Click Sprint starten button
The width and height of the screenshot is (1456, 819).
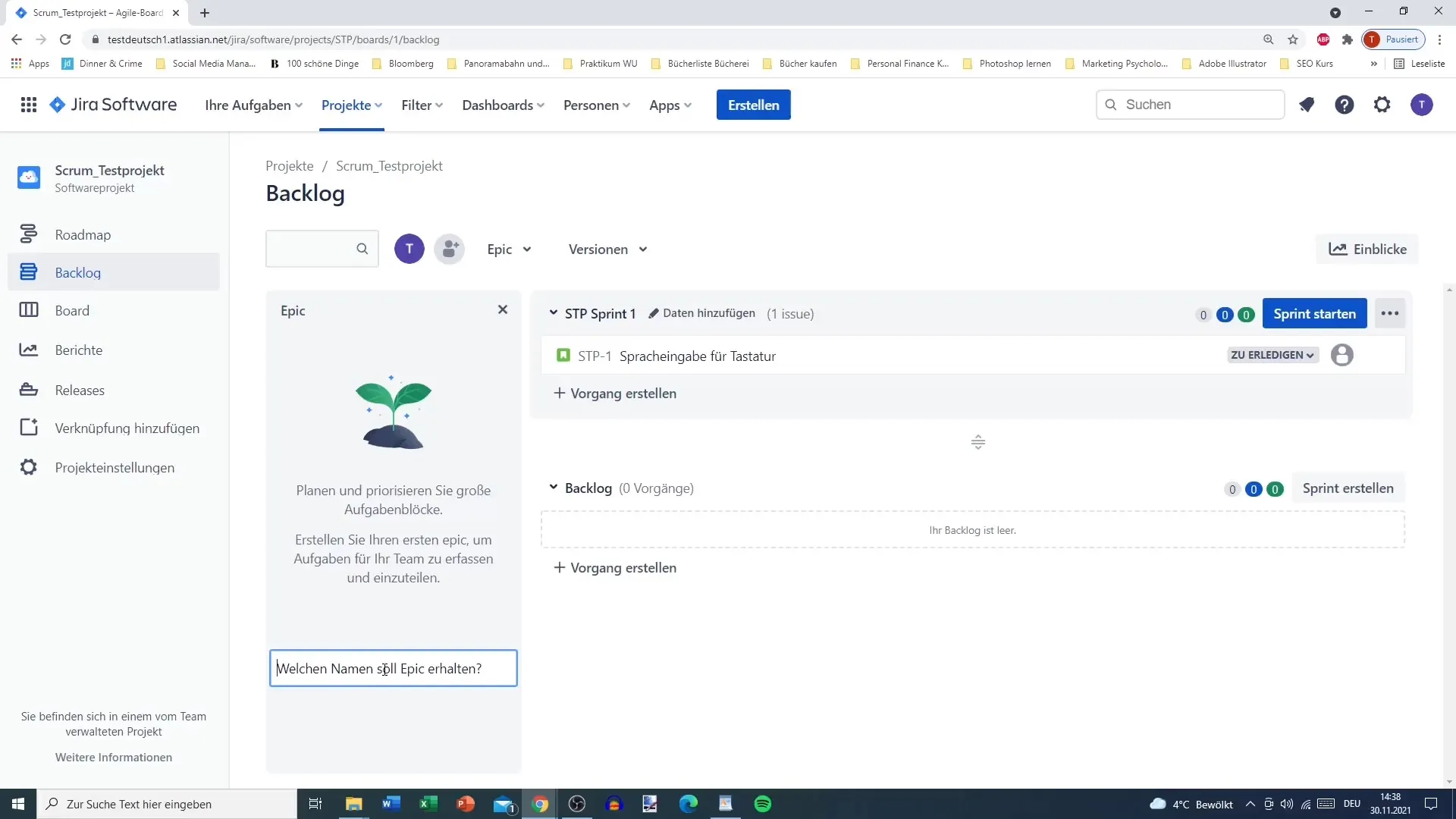pos(1314,313)
